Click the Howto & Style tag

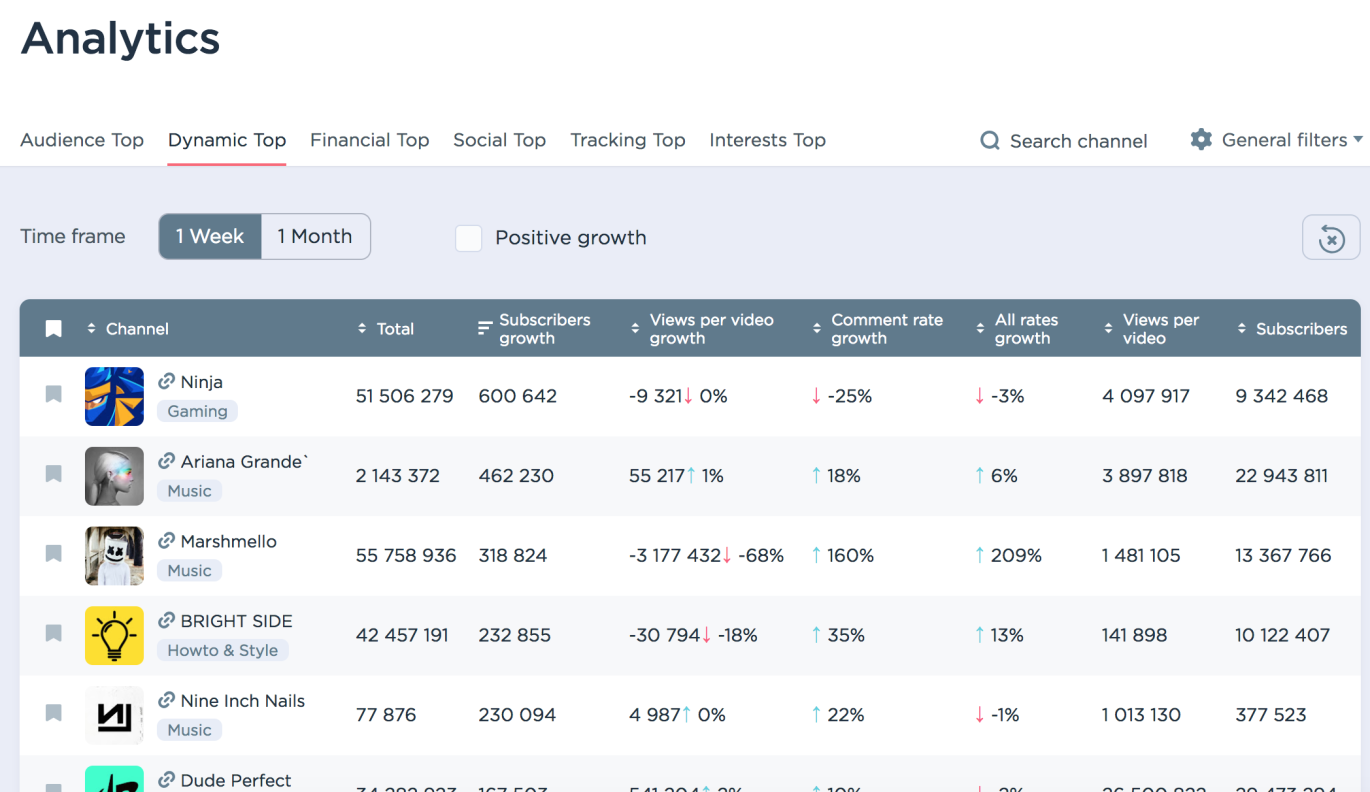click(223, 650)
